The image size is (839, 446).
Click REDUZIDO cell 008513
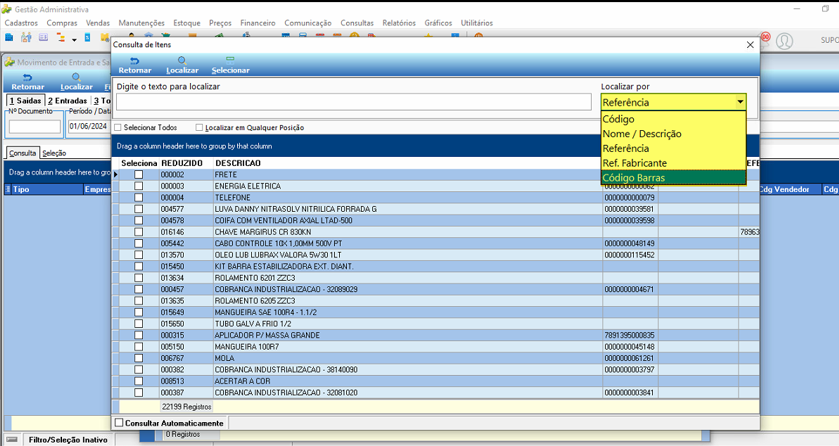coord(186,381)
